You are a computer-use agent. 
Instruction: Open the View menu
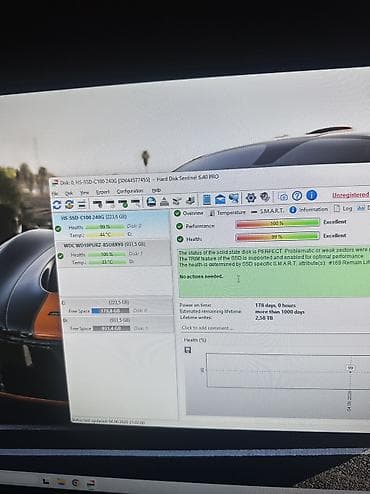pyautogui.click(x=84, y=192)
